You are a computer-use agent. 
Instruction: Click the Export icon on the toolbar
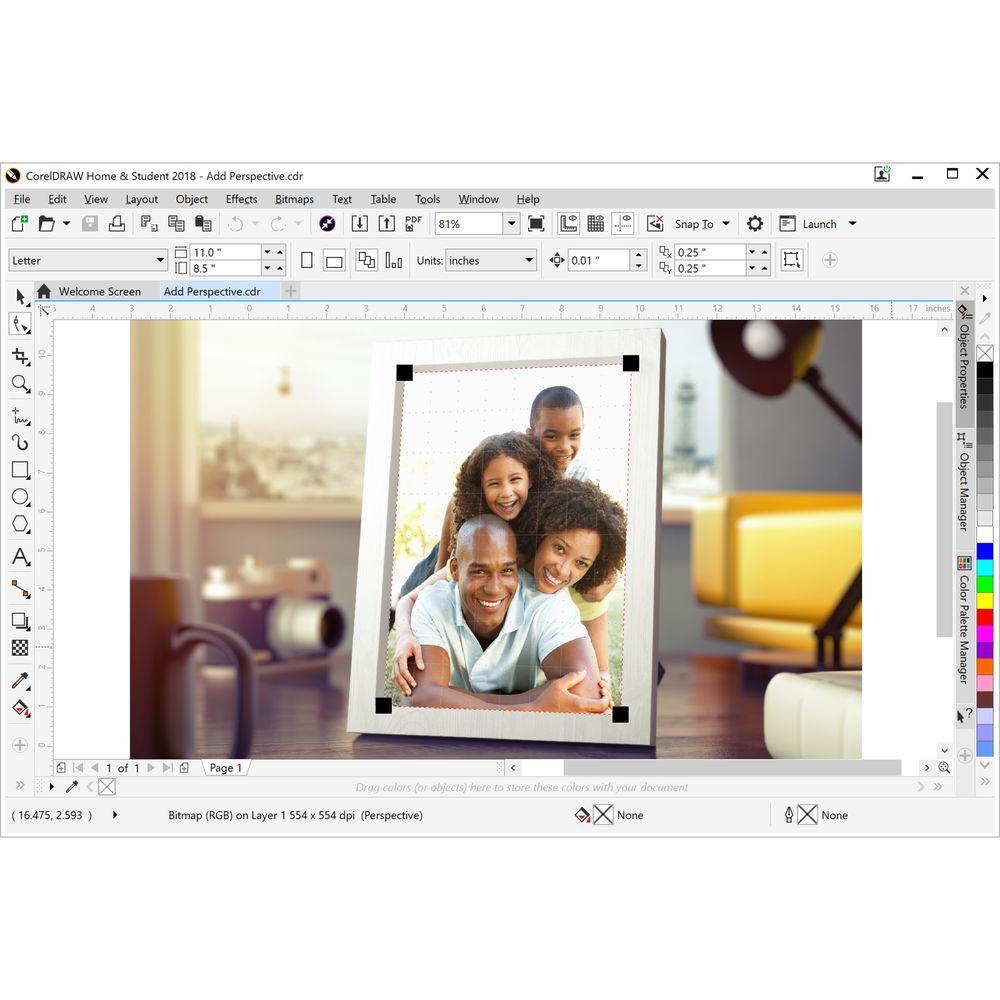(387, 223)
